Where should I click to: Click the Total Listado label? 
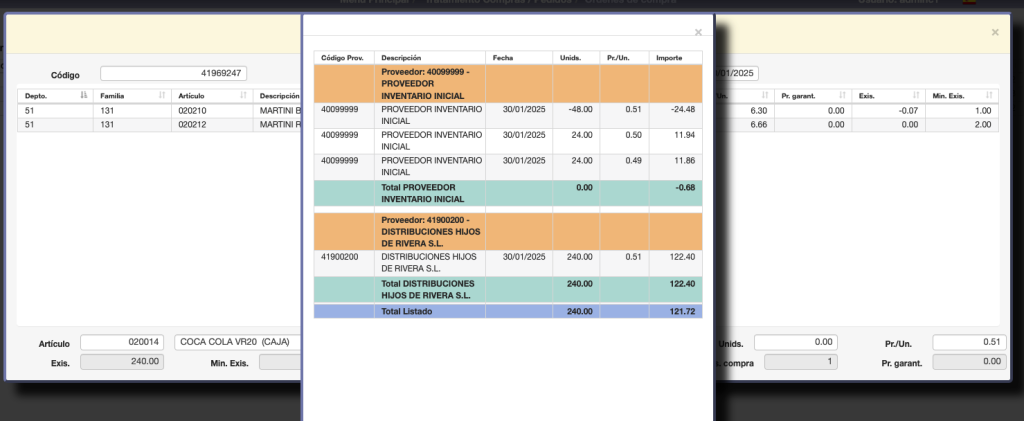tap(430, 311)
